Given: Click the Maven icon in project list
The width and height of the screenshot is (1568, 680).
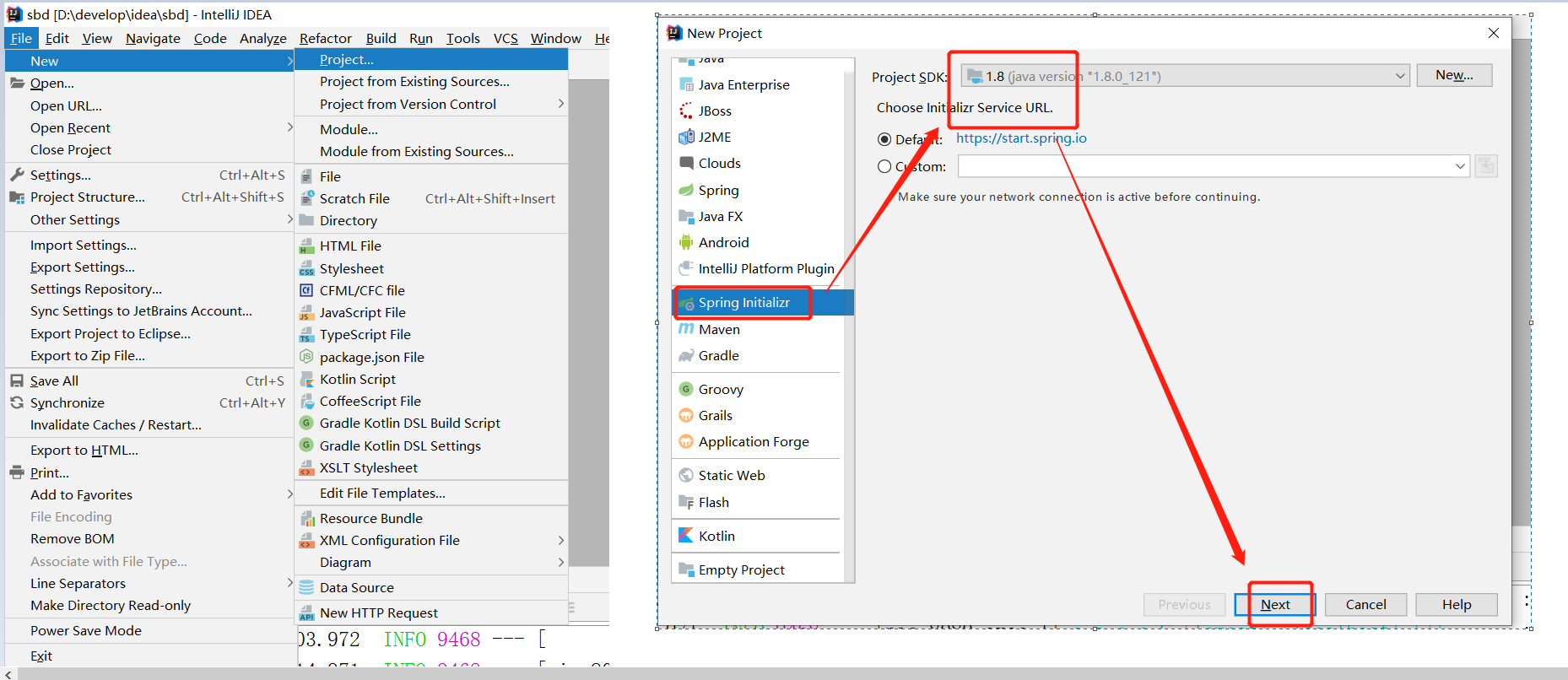Looking at the screenshot, I should pos(686,329).
